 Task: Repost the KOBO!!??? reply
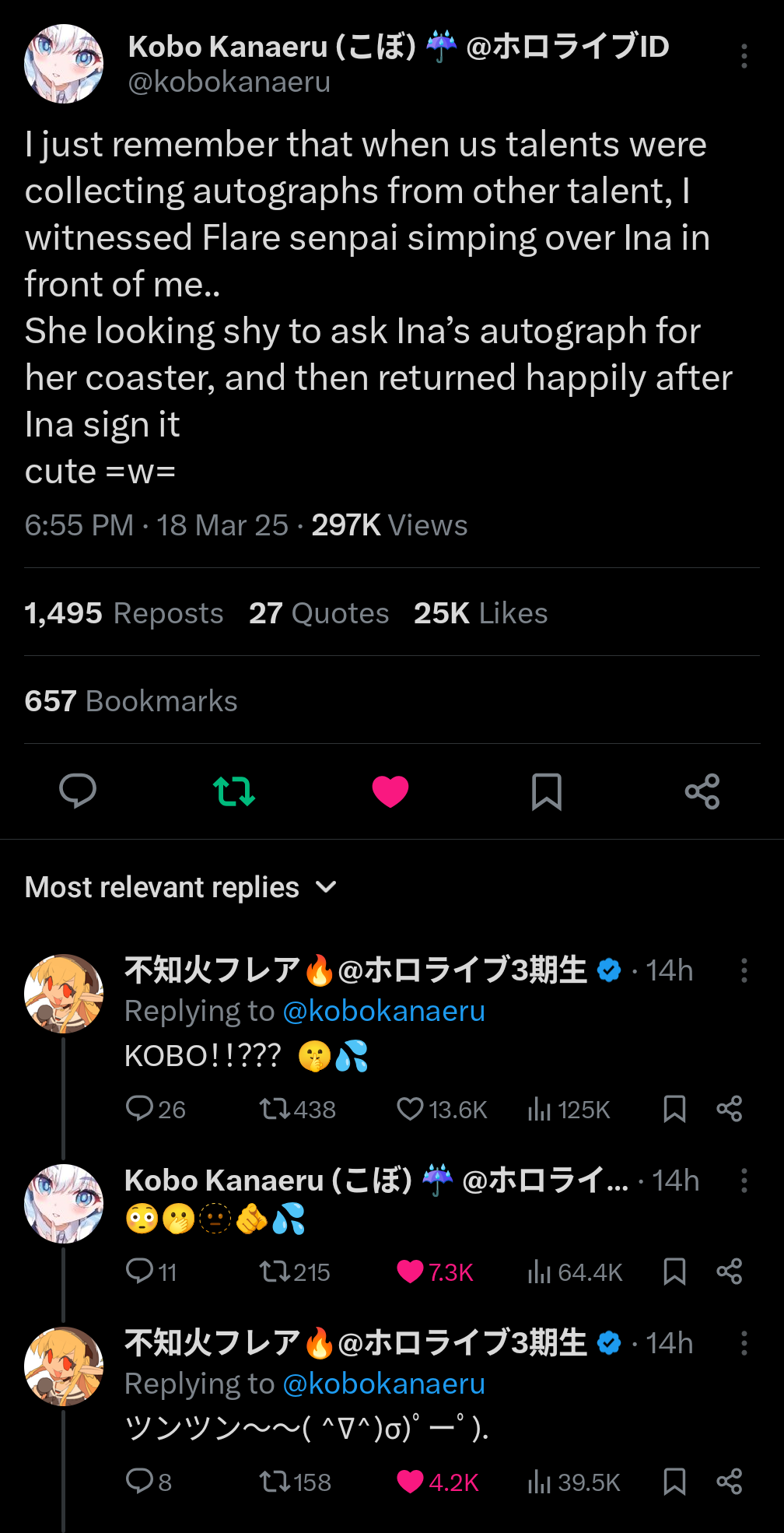click(x=274, y=1109)
